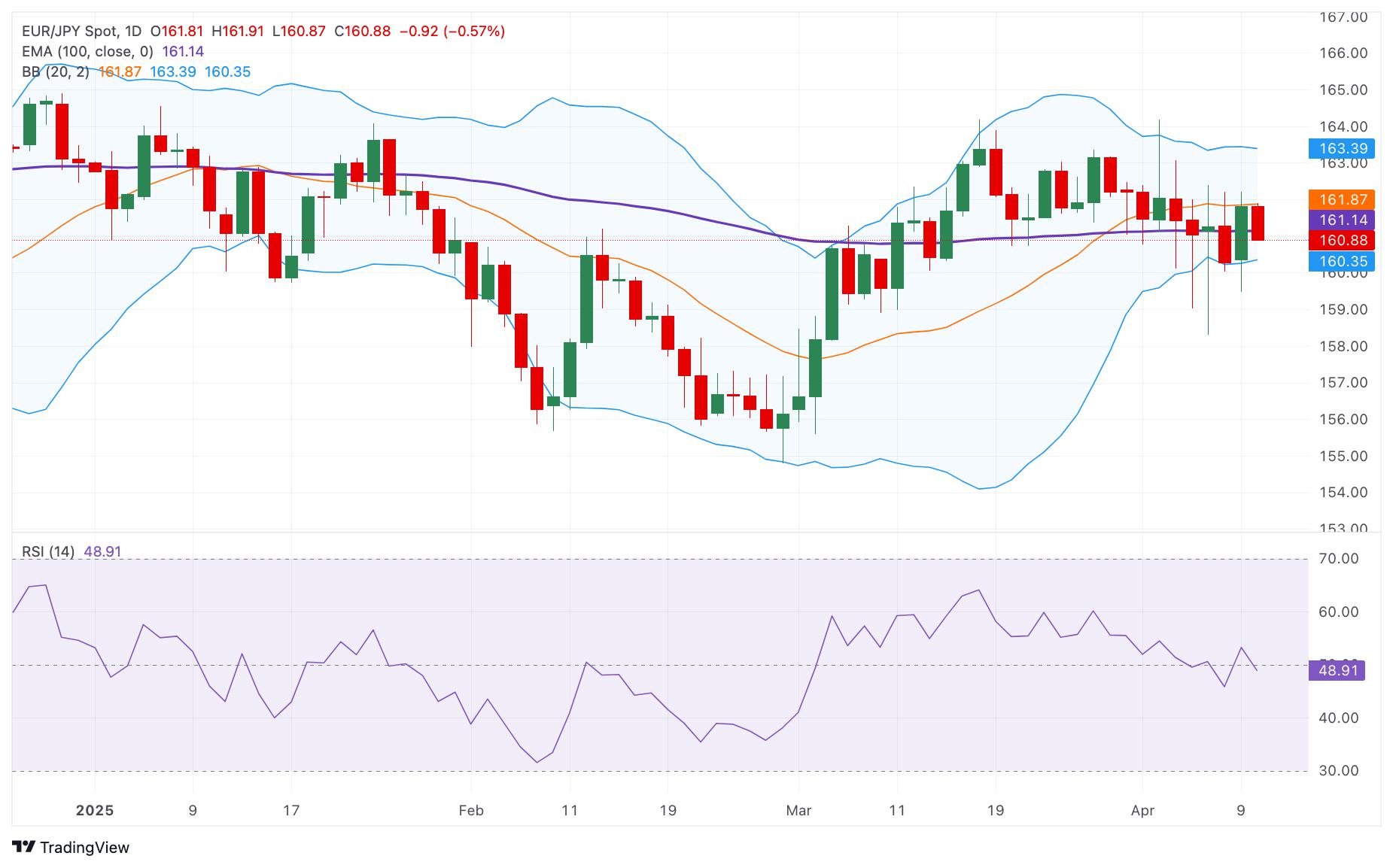Click the purple 161.14 price axis tag
This screenshot has width=1393, height=868.
pos(1342,220)
